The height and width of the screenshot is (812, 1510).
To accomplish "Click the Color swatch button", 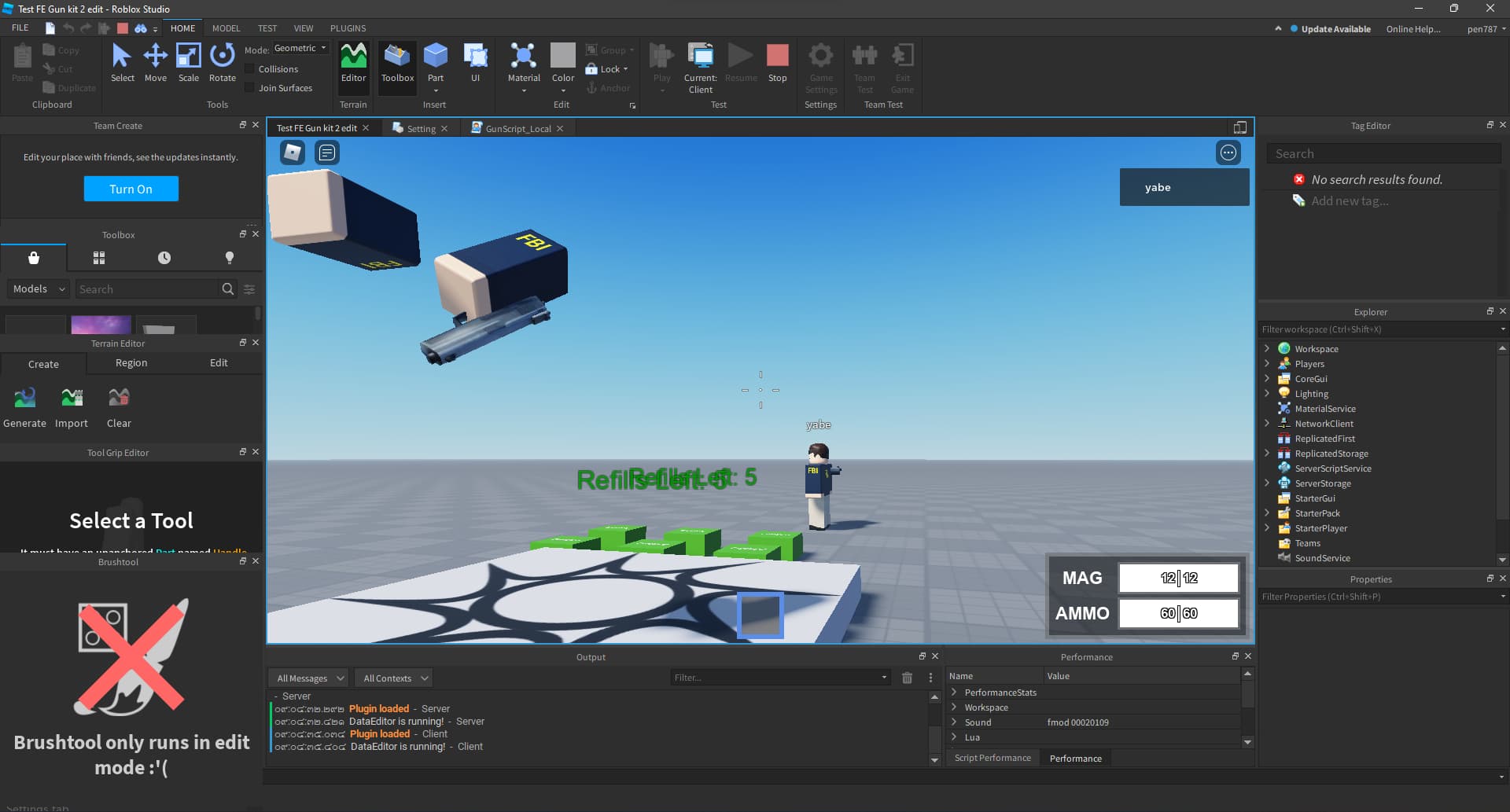I will [x=562, y=55].
